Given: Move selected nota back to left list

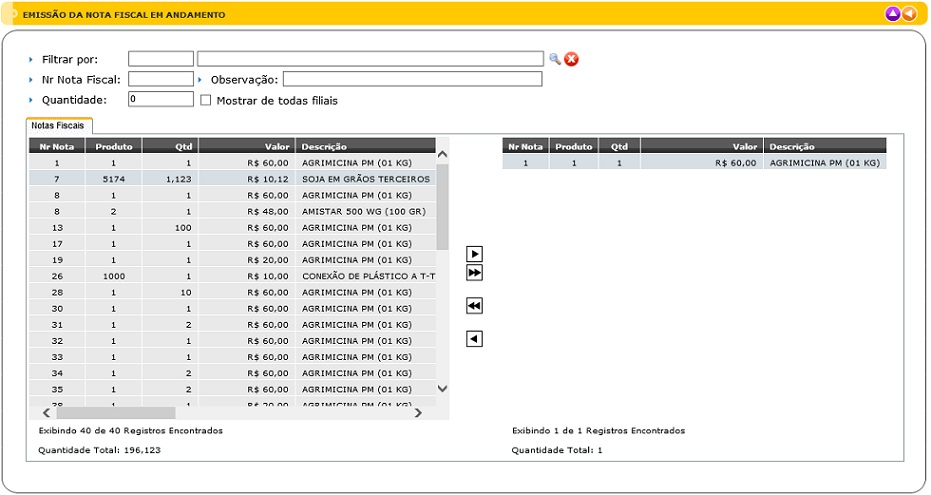Looking at the screenshot, I should tap(475, 339).
